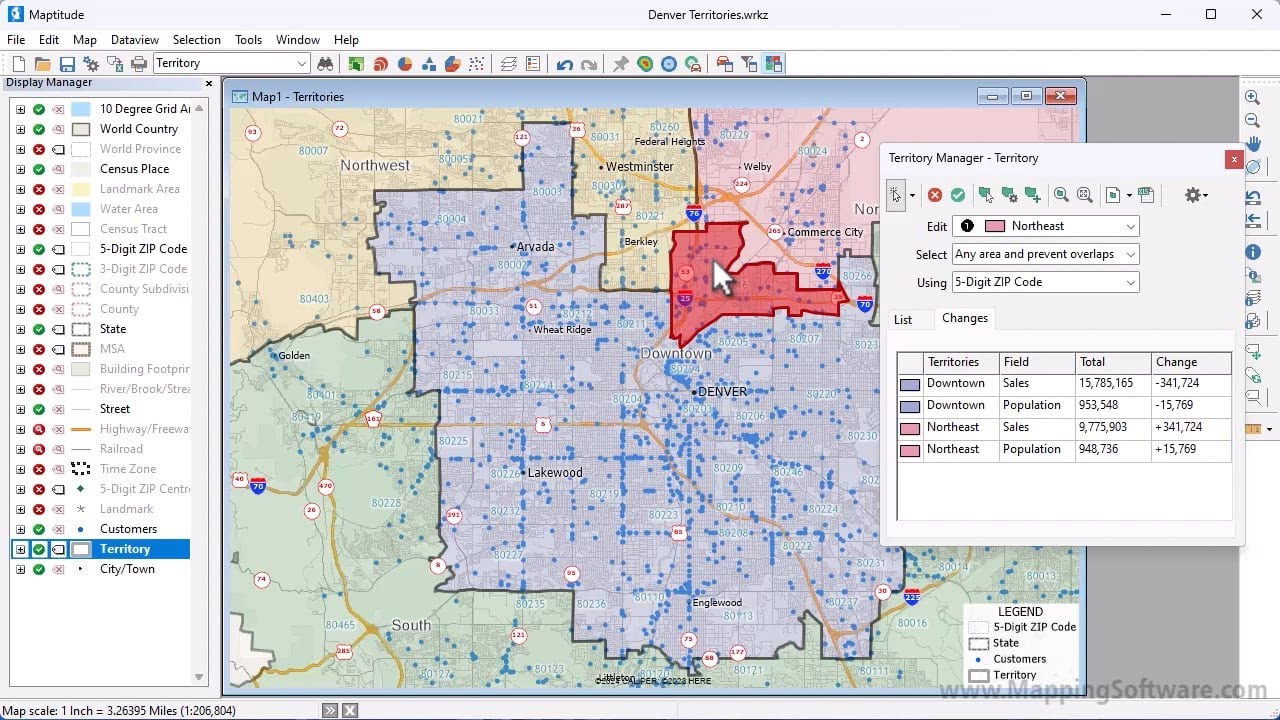Screen dimensions: 1280x720
Task: Toggle visibility of the State layer
Action: [39, 329]
